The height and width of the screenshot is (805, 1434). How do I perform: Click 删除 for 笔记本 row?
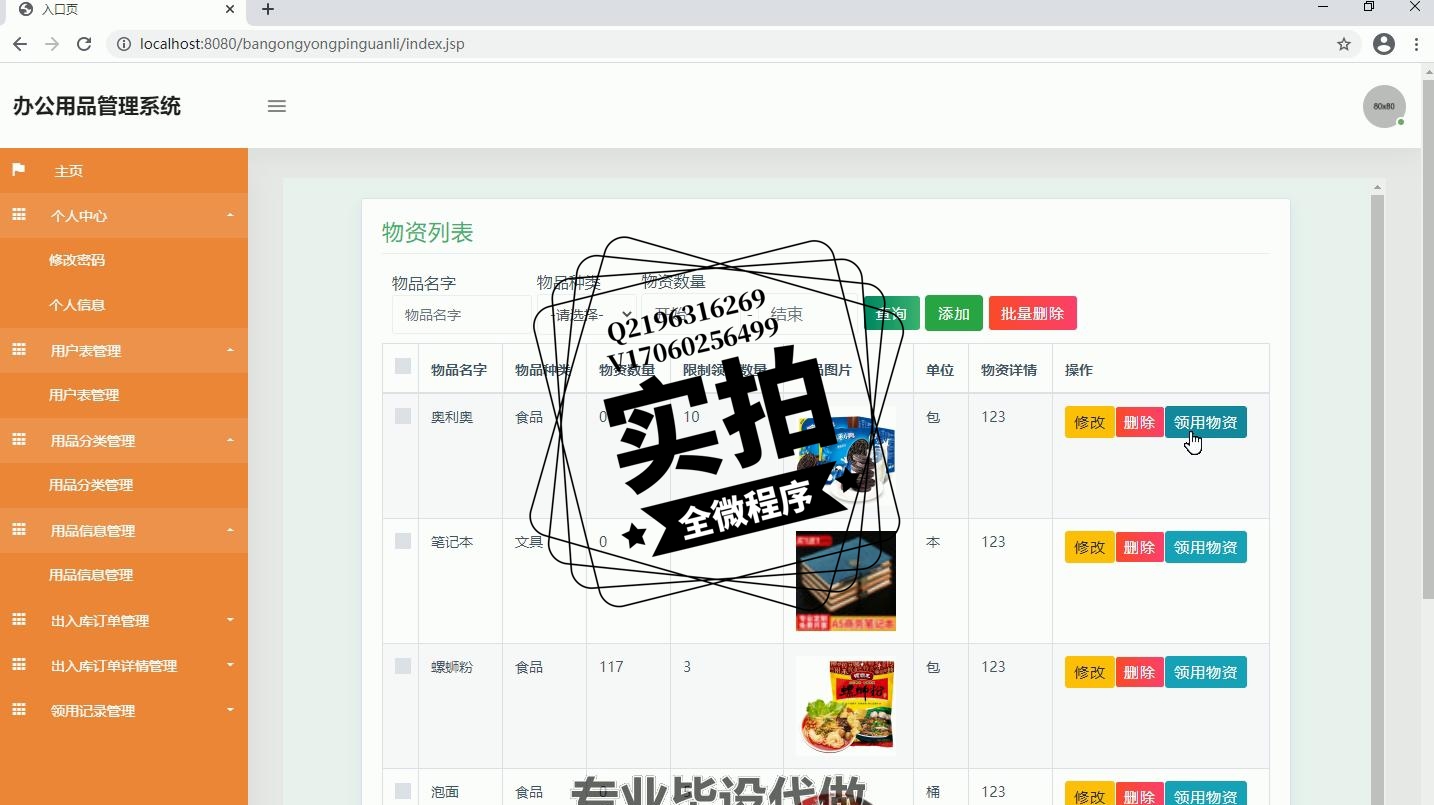(1139, 547)
